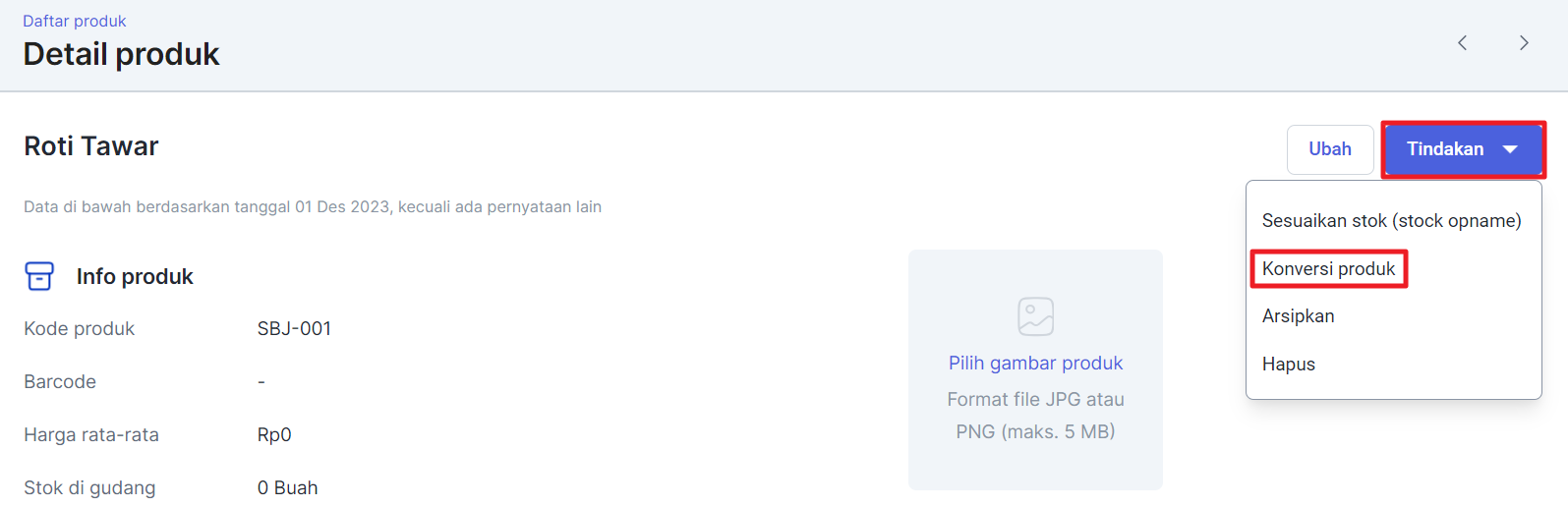
Task: Click the Roti Tawar product title
Action: point(91,146)
